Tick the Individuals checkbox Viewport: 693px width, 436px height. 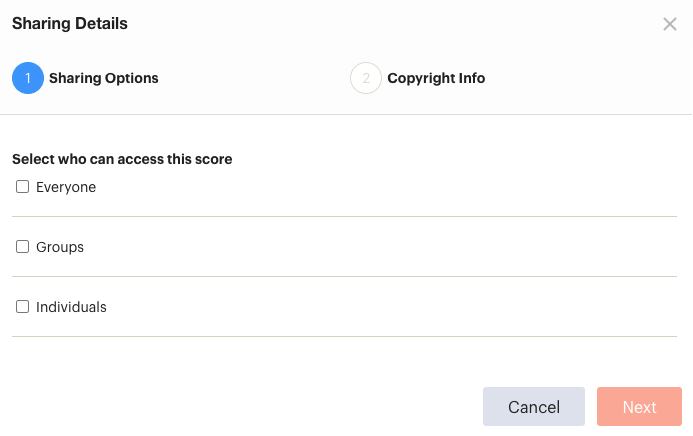pyautogui.click(x=23, y=307)
